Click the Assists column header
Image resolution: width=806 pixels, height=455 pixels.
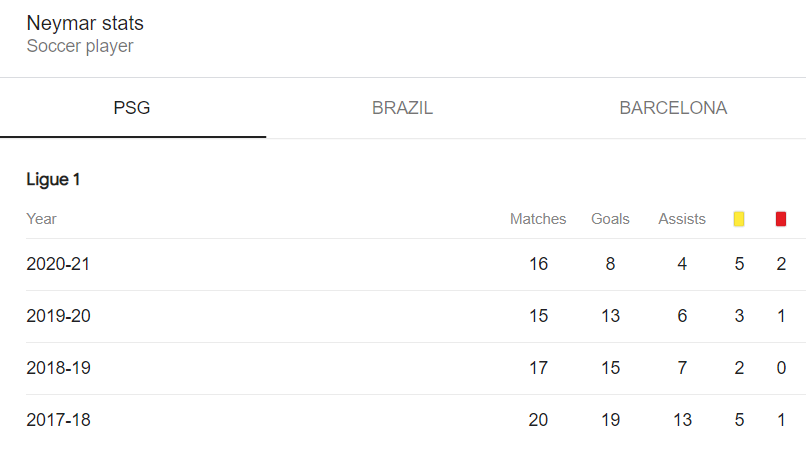682,219
